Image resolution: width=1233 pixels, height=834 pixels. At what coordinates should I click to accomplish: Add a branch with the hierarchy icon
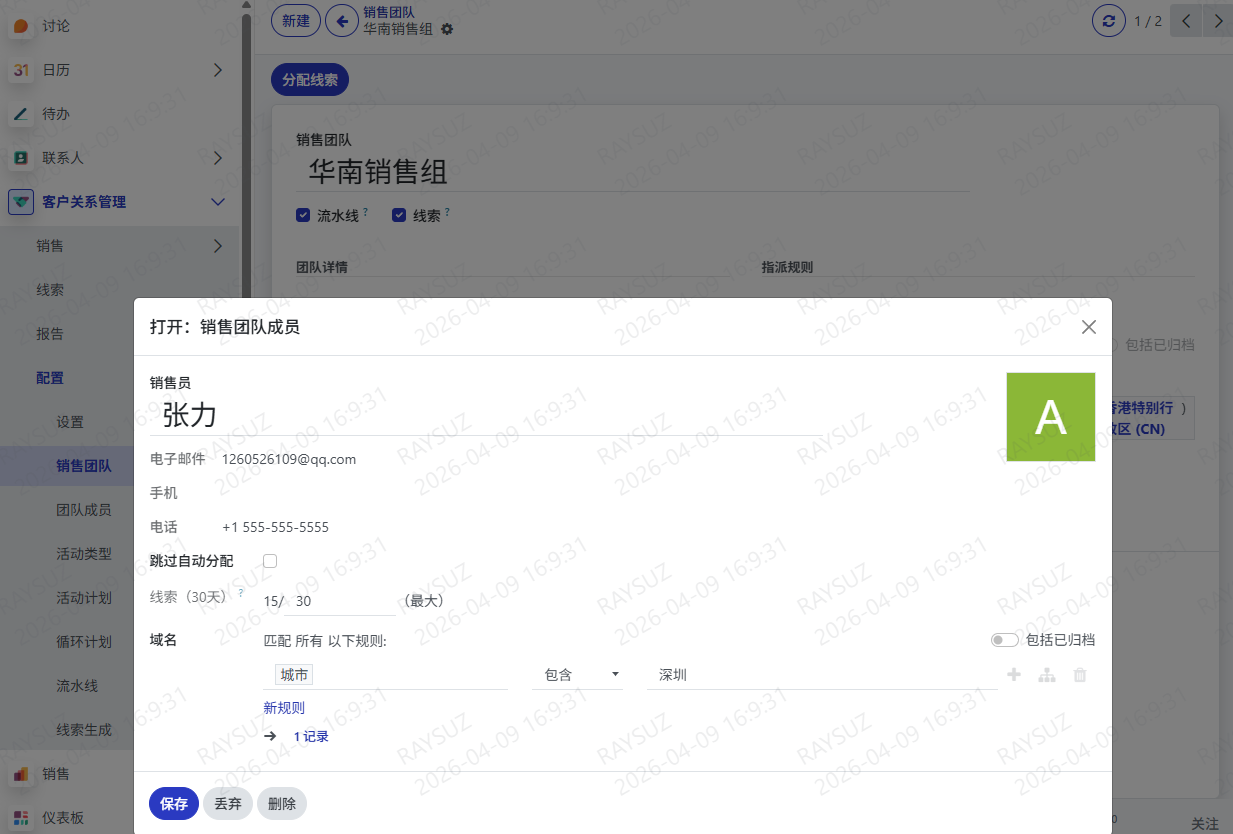point(1047,675)
